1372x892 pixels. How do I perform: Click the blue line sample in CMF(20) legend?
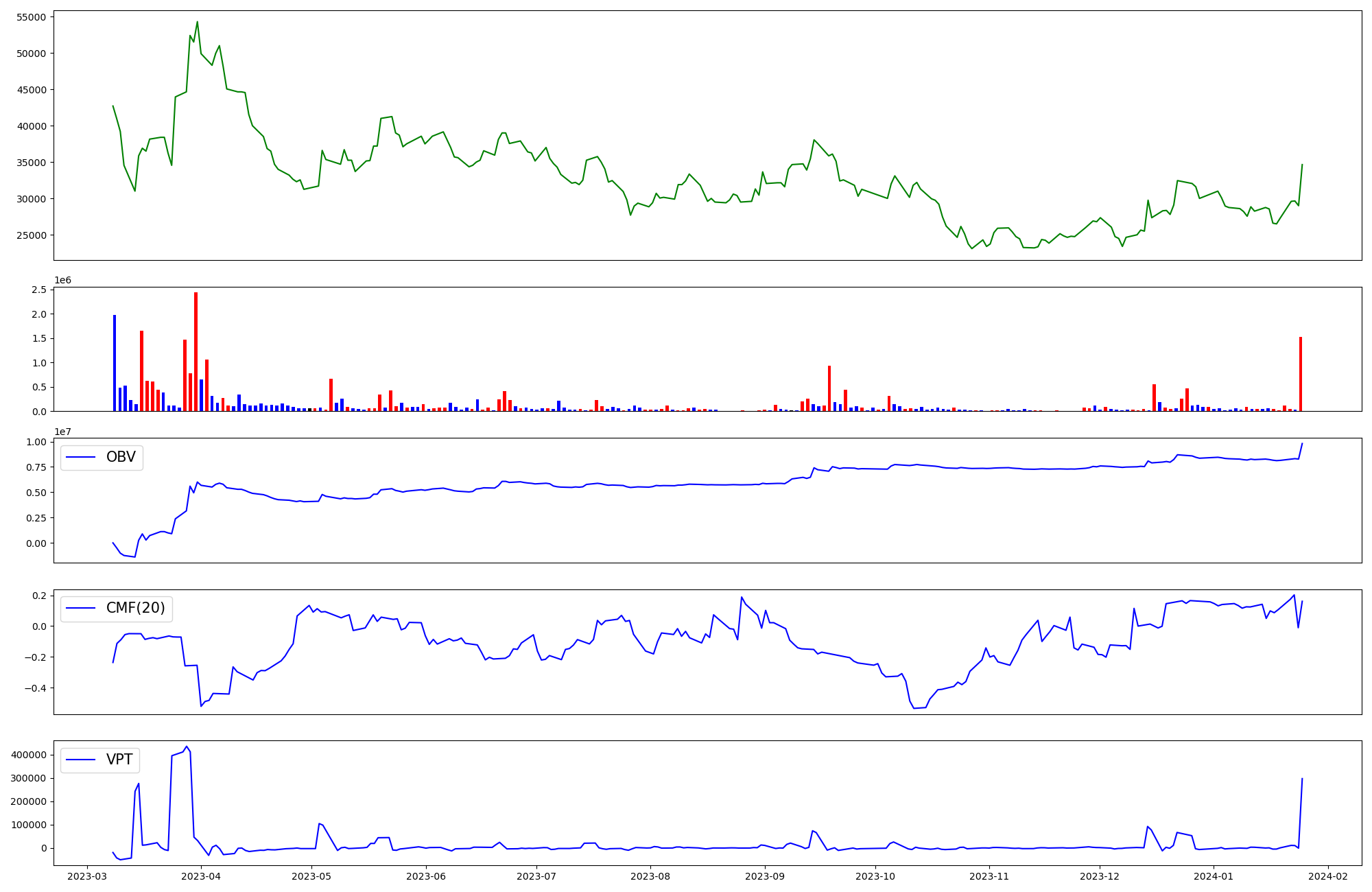point(80,608)
